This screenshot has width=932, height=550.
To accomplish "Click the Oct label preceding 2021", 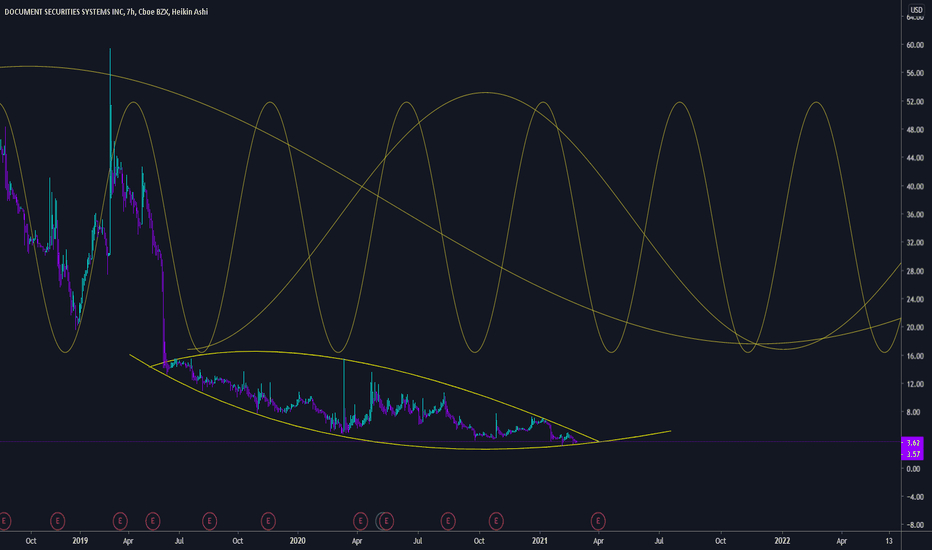I will (x=479, y=541).
